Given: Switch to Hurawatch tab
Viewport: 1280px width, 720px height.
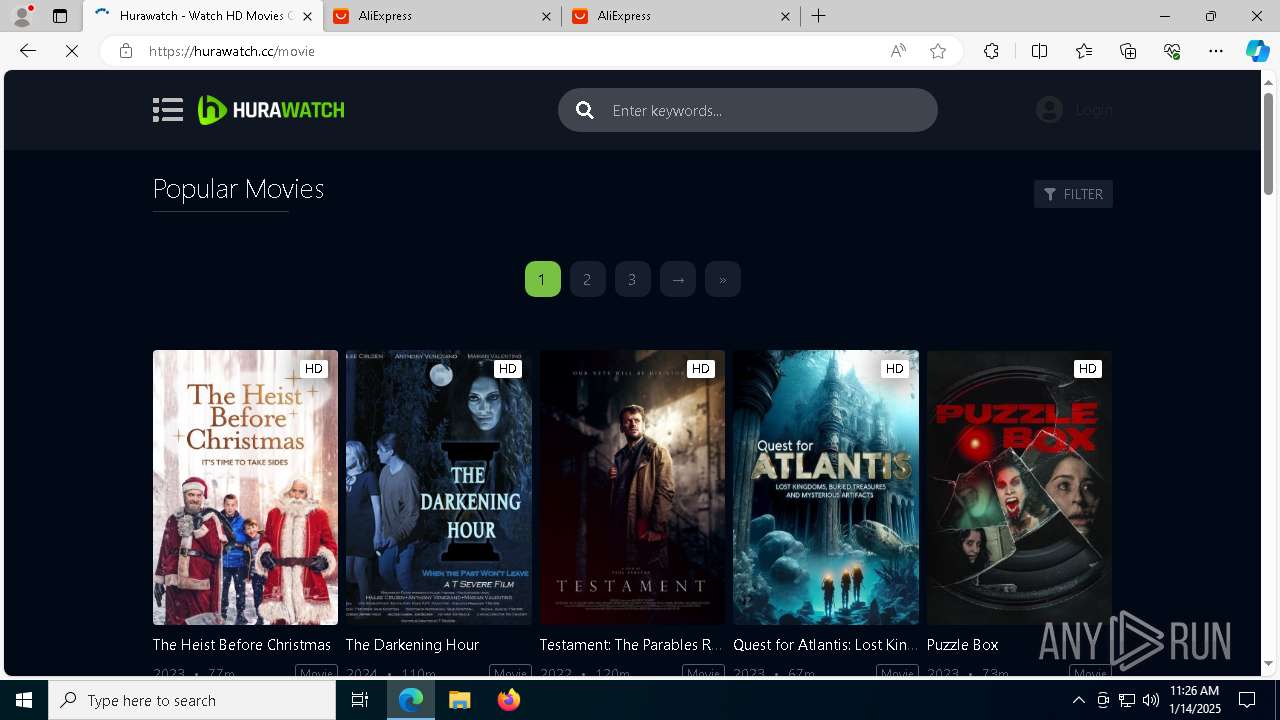Looking at the screenshot, I should pyautogui.click(x=203, y=16).
